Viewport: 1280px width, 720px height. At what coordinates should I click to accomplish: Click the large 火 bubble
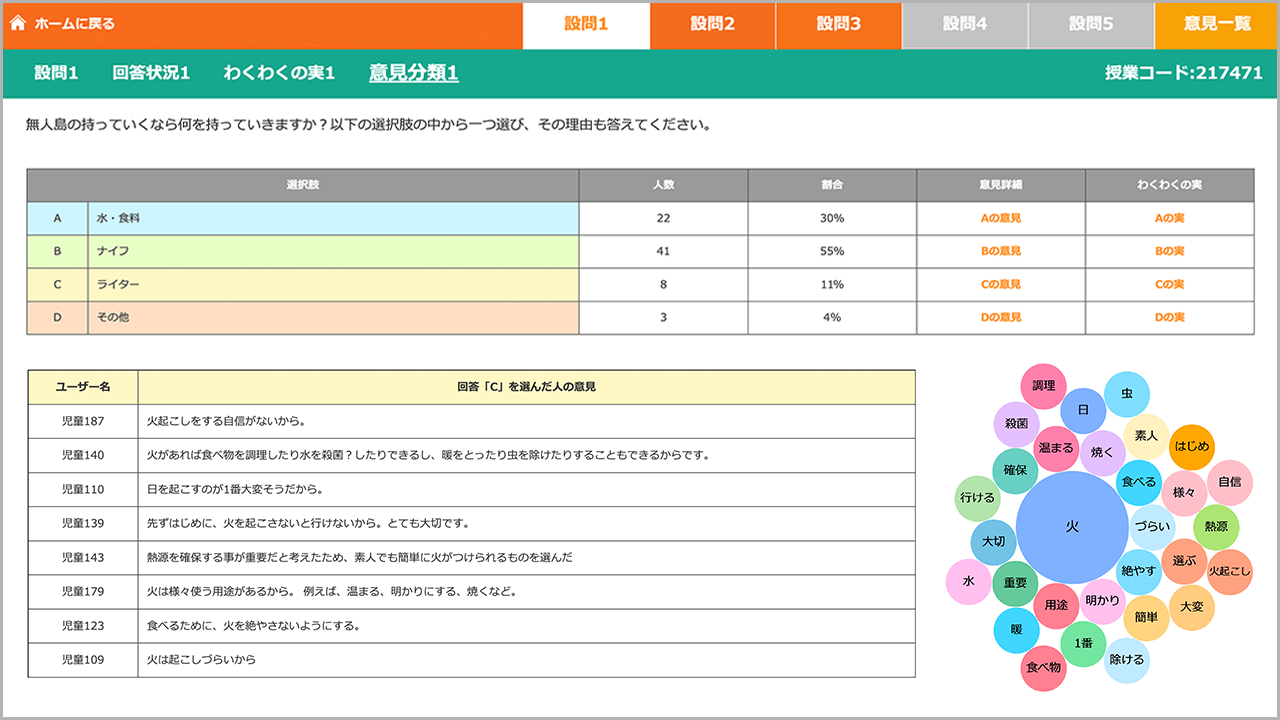point(1071,527)
